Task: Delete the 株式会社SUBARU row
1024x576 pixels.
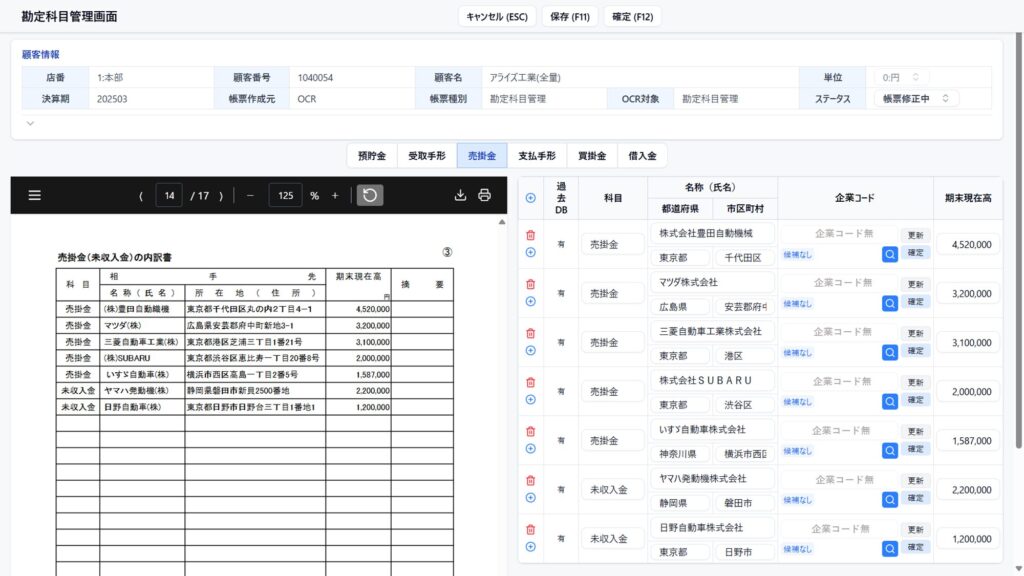Action: [530, 382]
